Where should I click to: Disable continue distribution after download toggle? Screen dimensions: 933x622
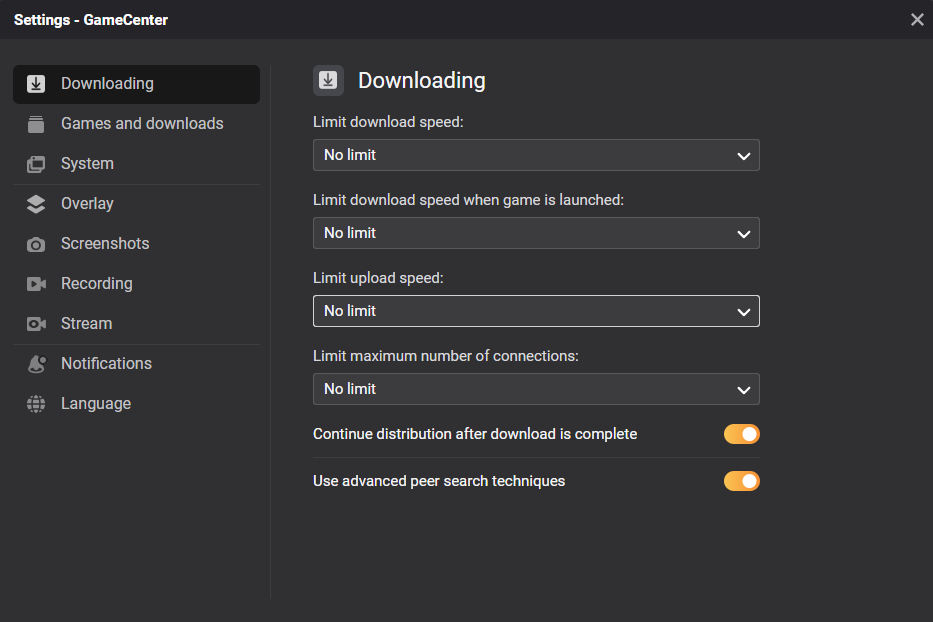point(741,434)
